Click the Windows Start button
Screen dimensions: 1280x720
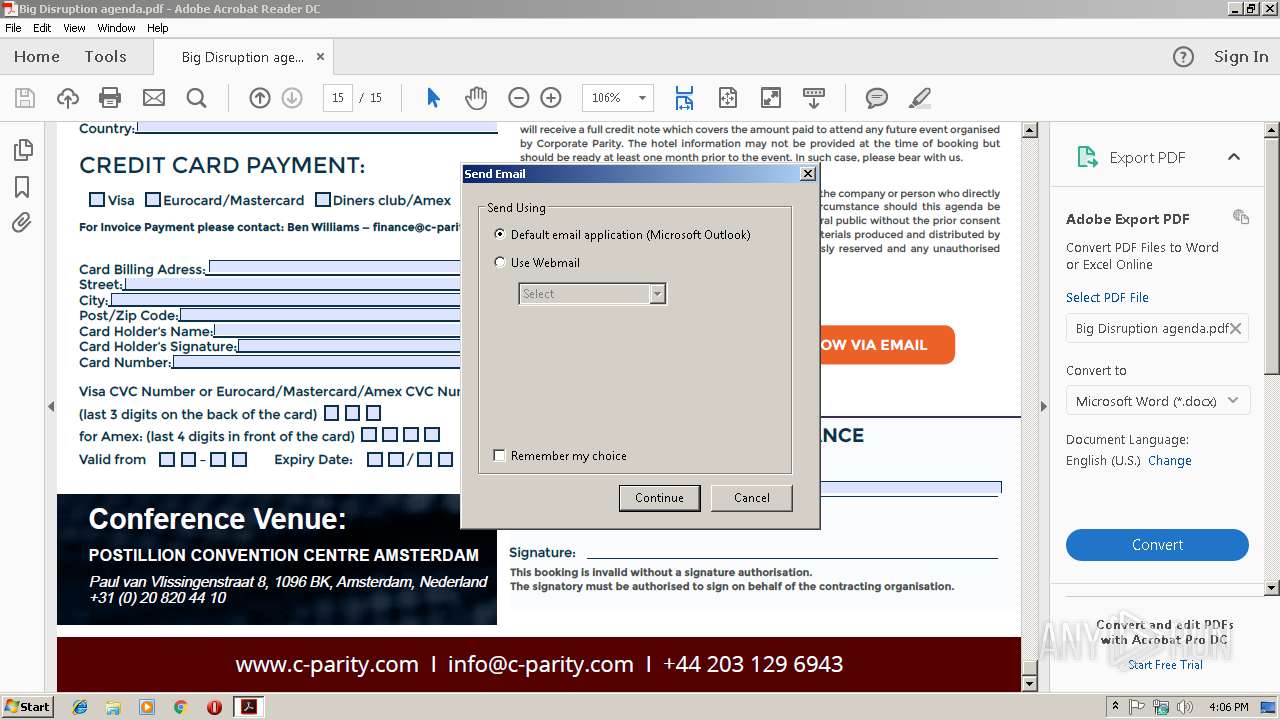click(x=27, y=707)
